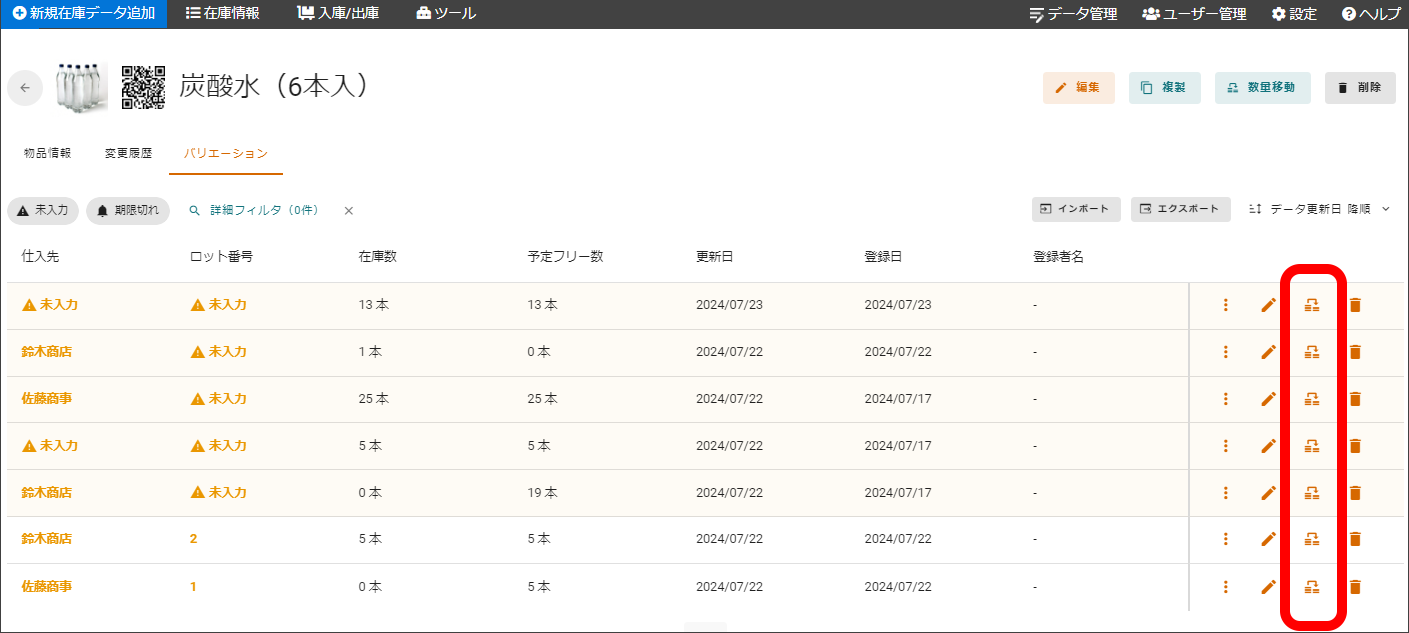Move quantity for 1本 鈴木商店 row
This screenshot has height=633, width=1409.
click(1312, 352)
